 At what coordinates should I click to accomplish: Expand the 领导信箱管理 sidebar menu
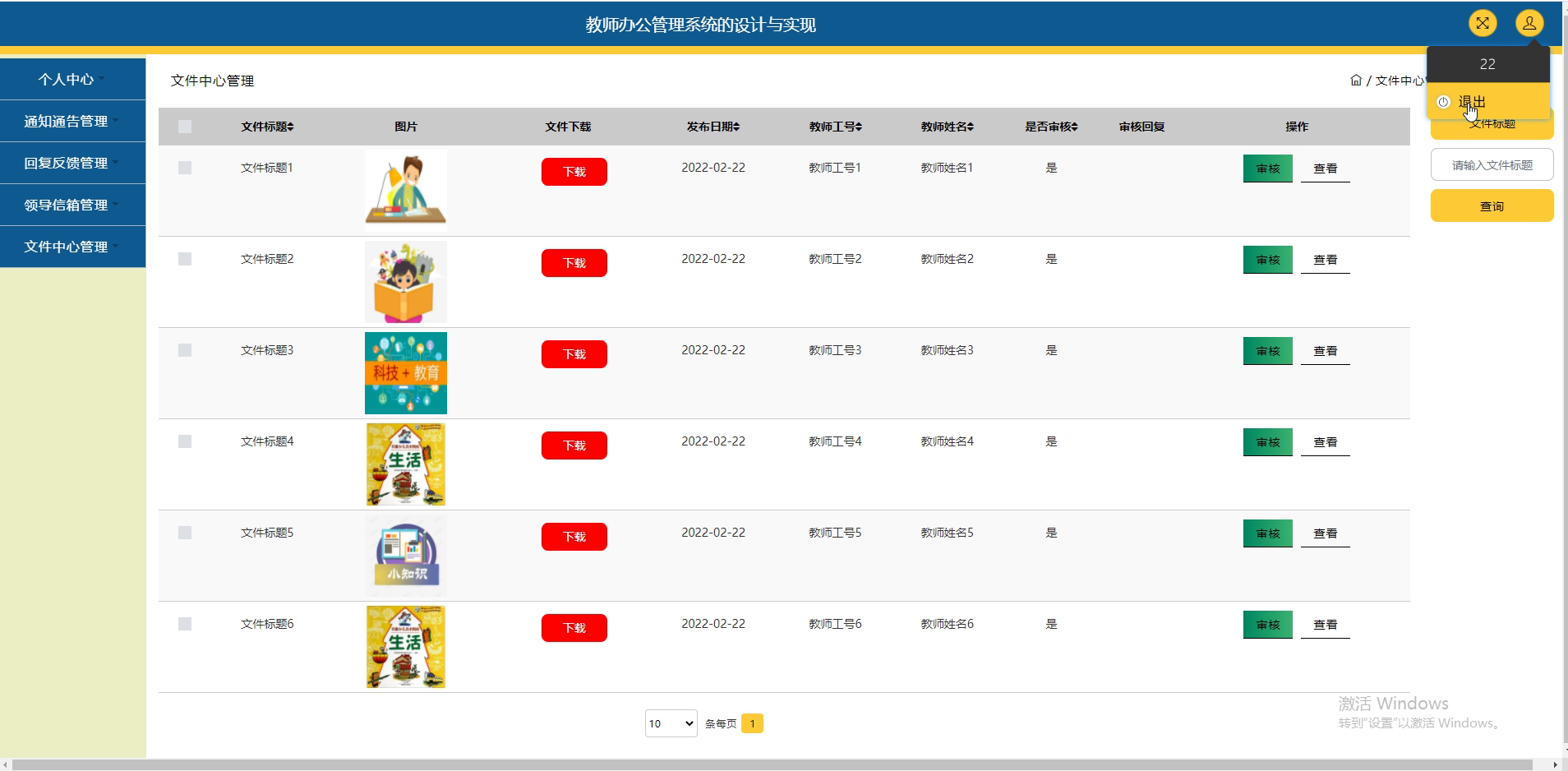click(72, 205)
